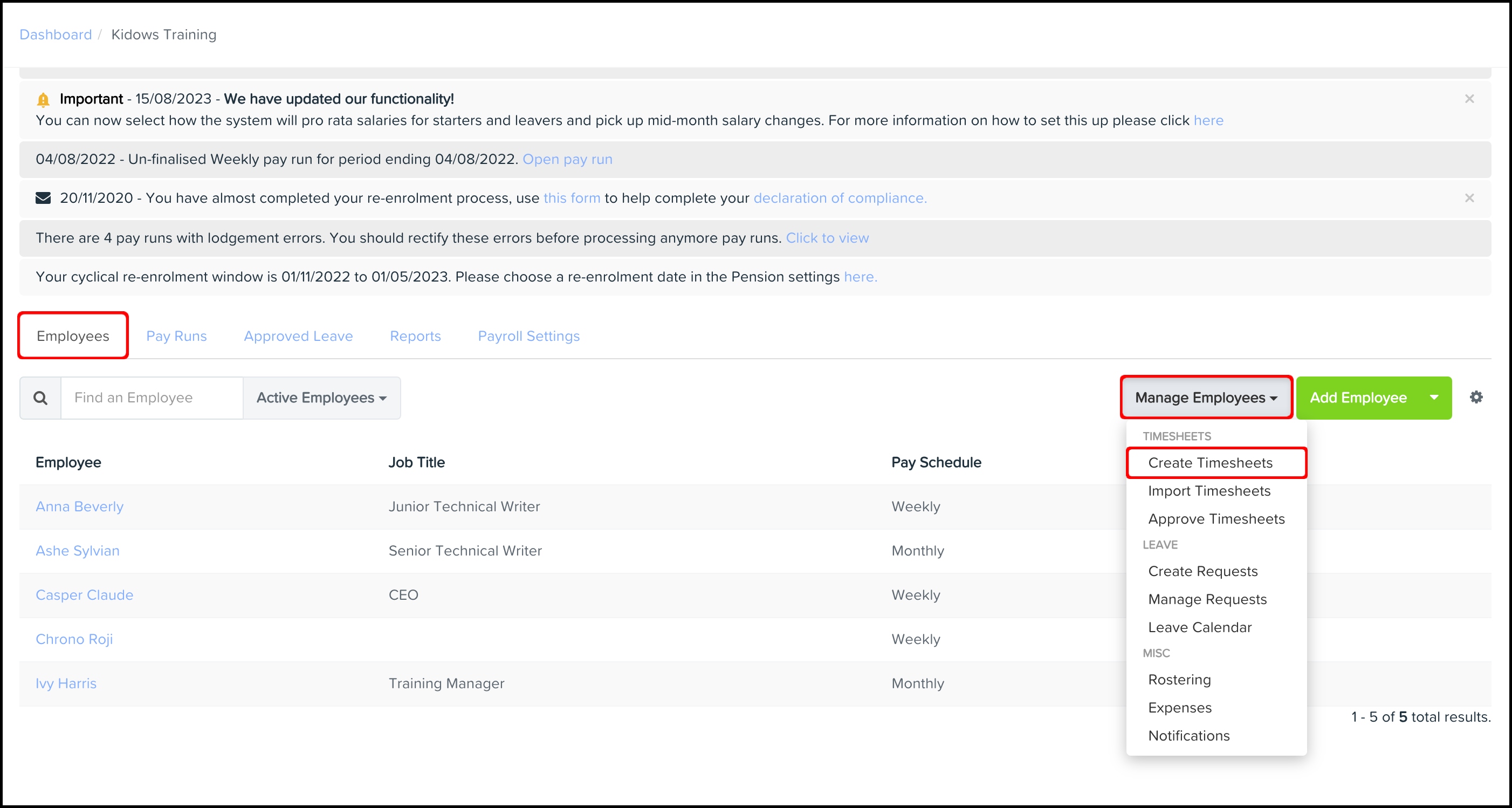Image resolution: width=1512 pixels, height=808 pixels.
Task: Click the Add Employee button
Action: [x=1358, y=398]
